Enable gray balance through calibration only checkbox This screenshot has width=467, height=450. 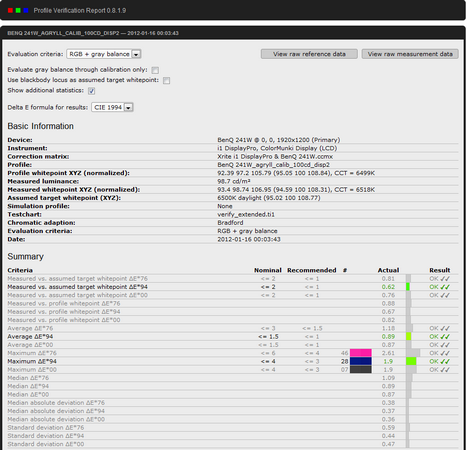pos(155,70)
